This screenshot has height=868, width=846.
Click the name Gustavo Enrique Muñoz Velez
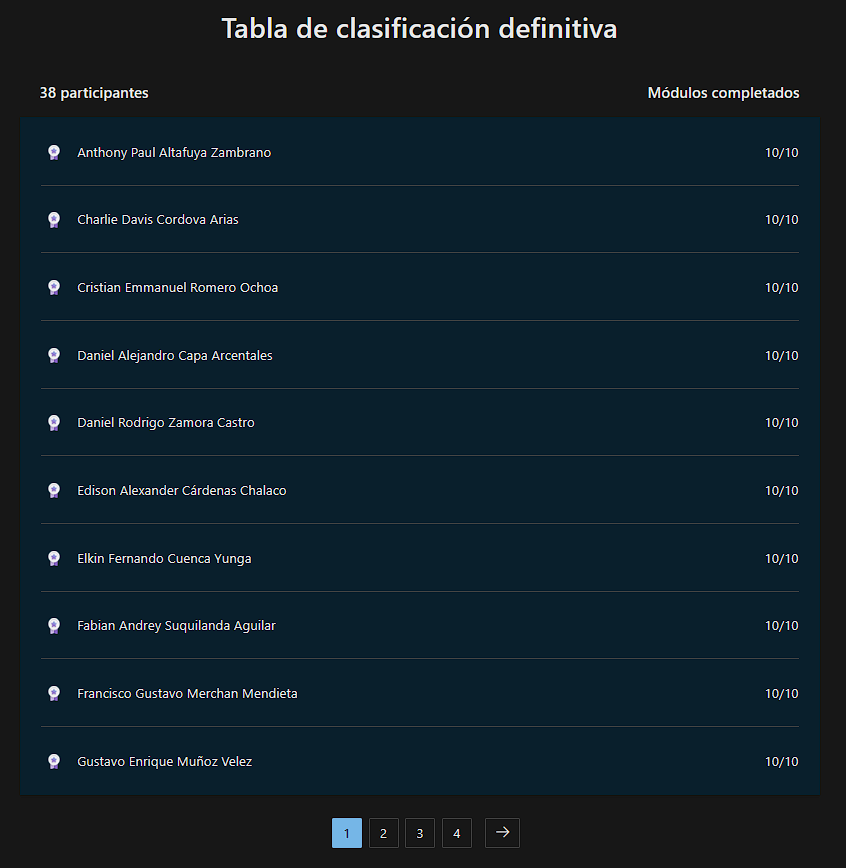pyautogui.click(x=164, y=762)
